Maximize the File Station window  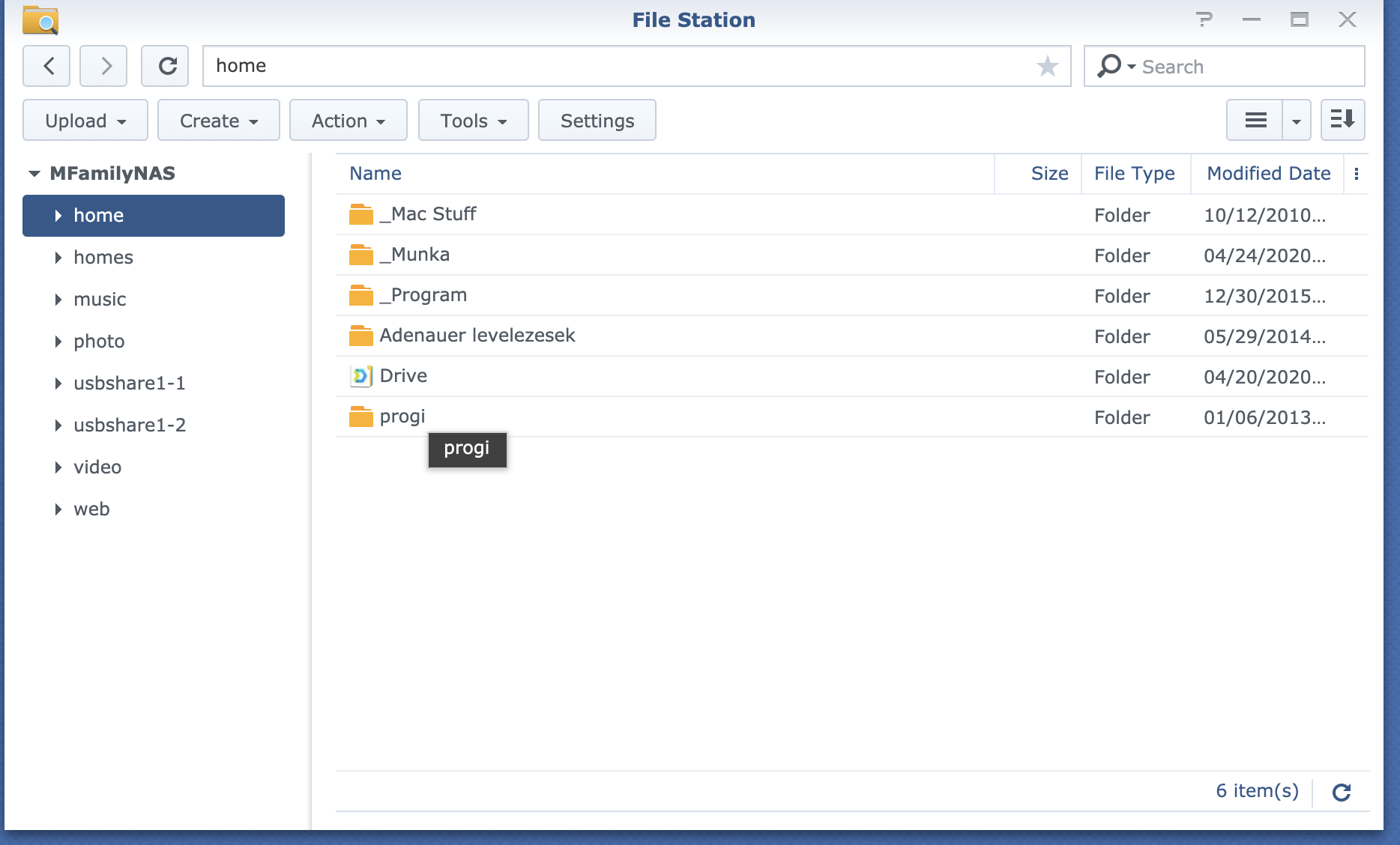(x=1300, y=19)
